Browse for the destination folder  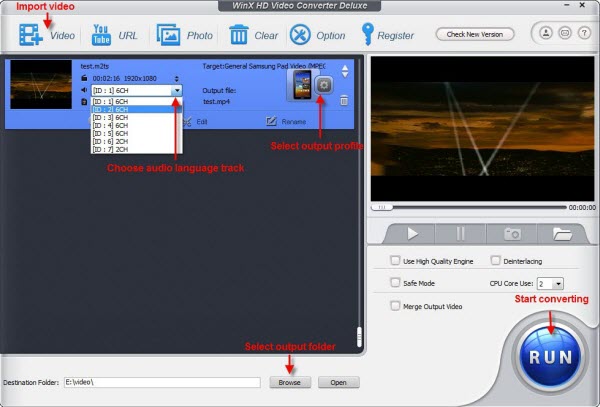coord(290,382)
